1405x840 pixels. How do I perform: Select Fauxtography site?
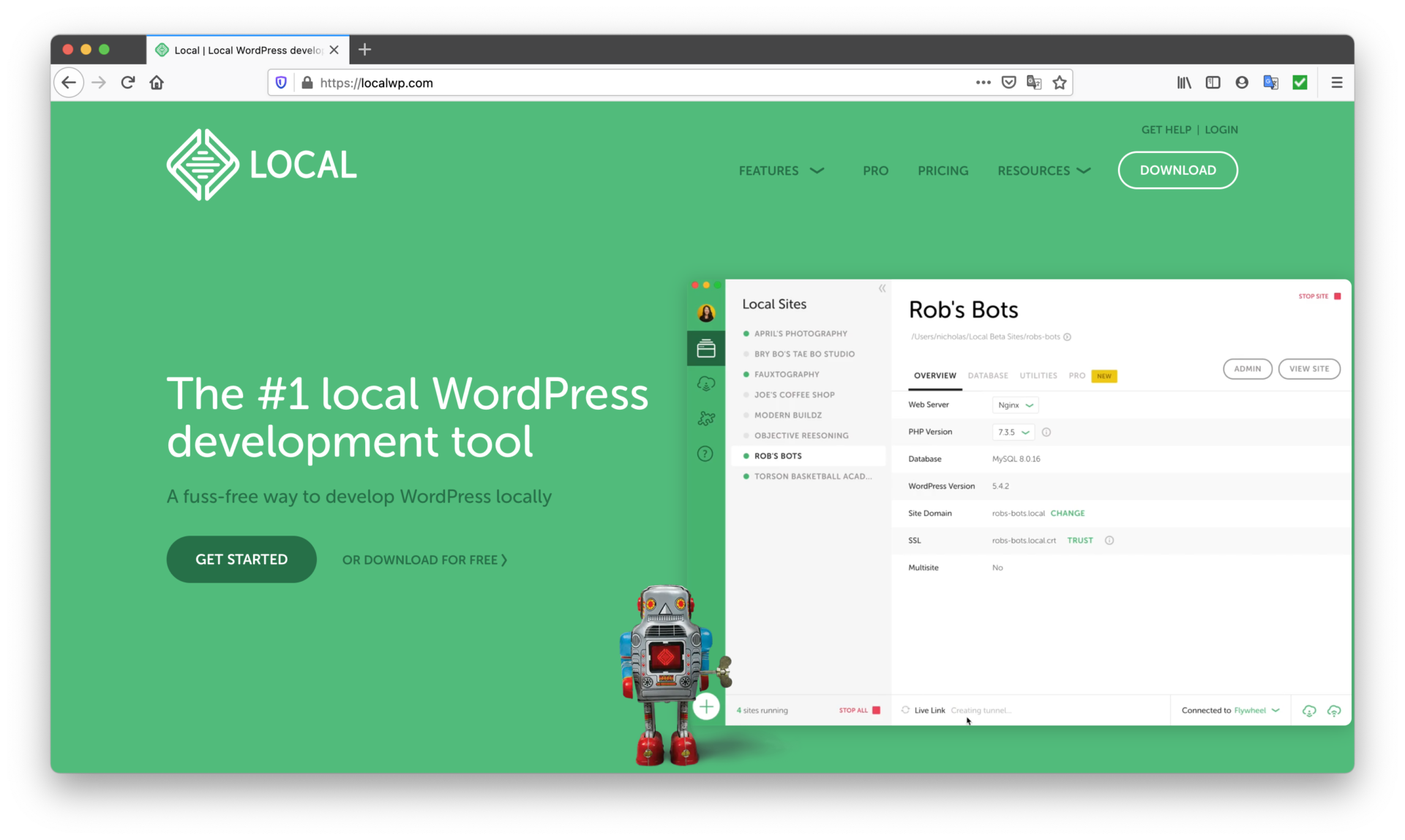[x=787, y=375]
